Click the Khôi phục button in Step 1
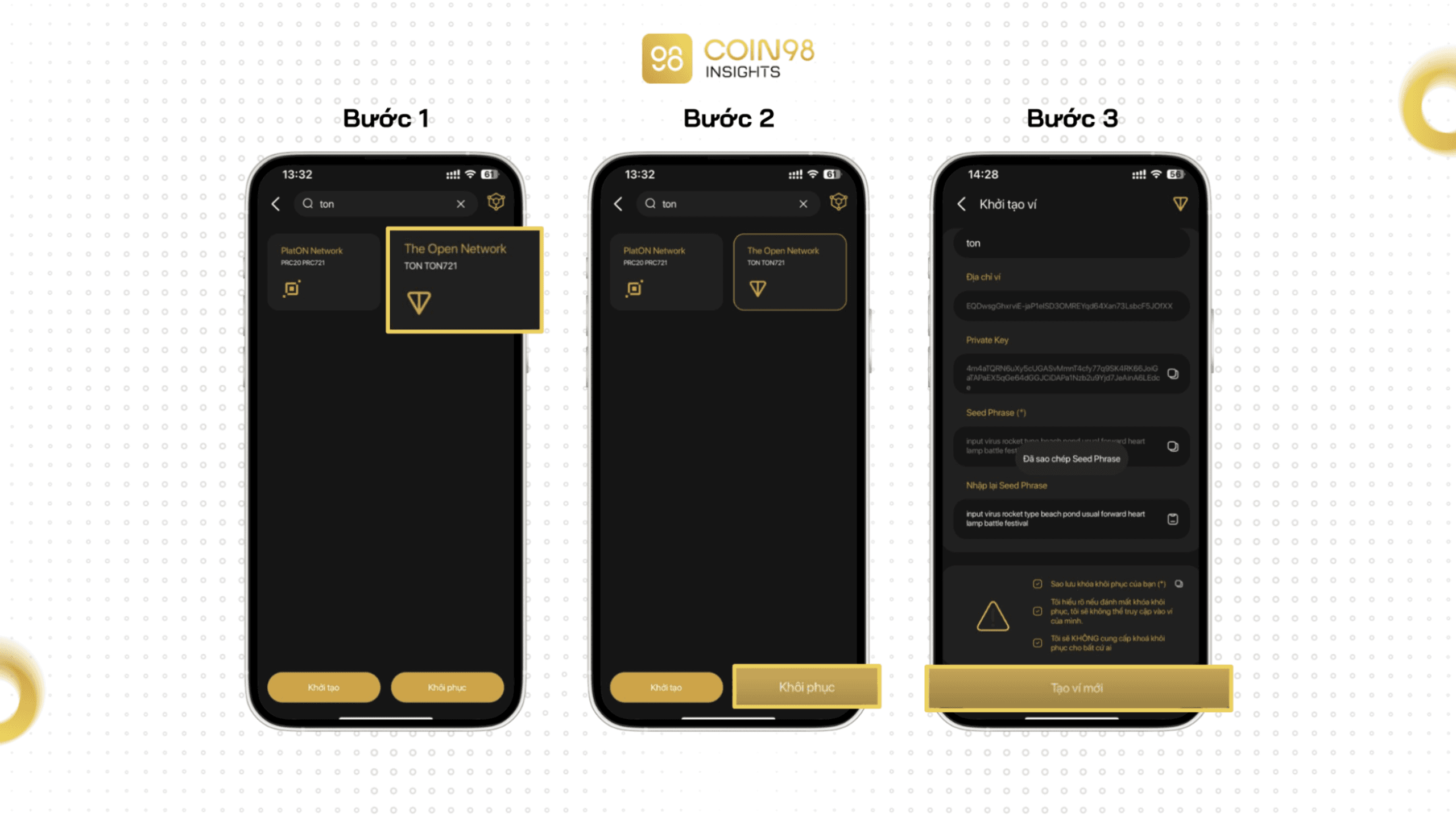Screen dimensions: 1456x820 (x=449, y=686)
